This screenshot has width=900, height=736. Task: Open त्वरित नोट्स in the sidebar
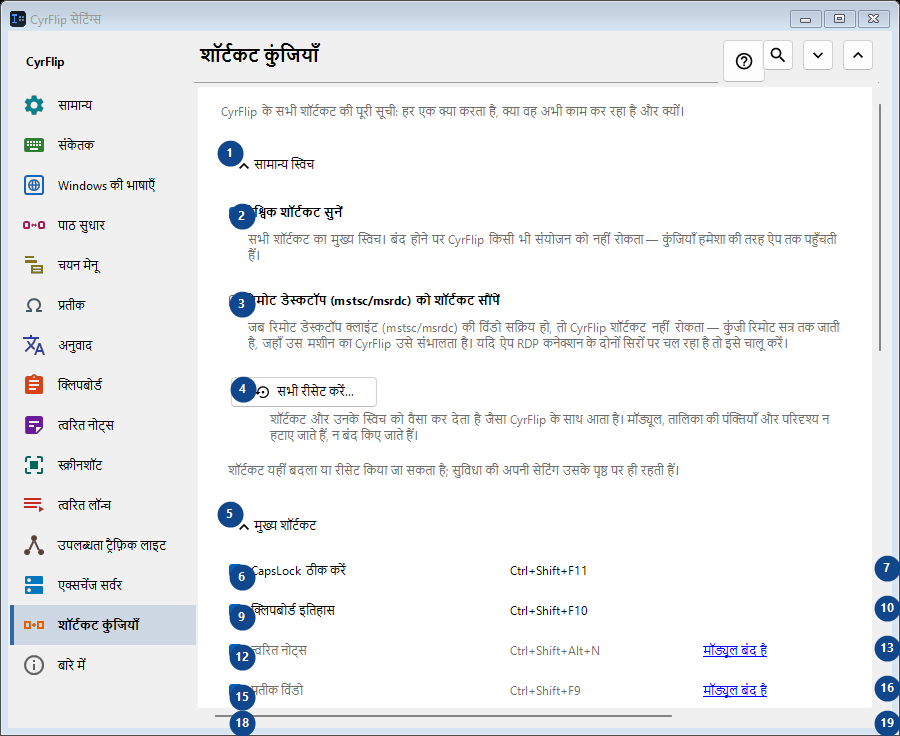pyautogui.click(x=103, y=425)
